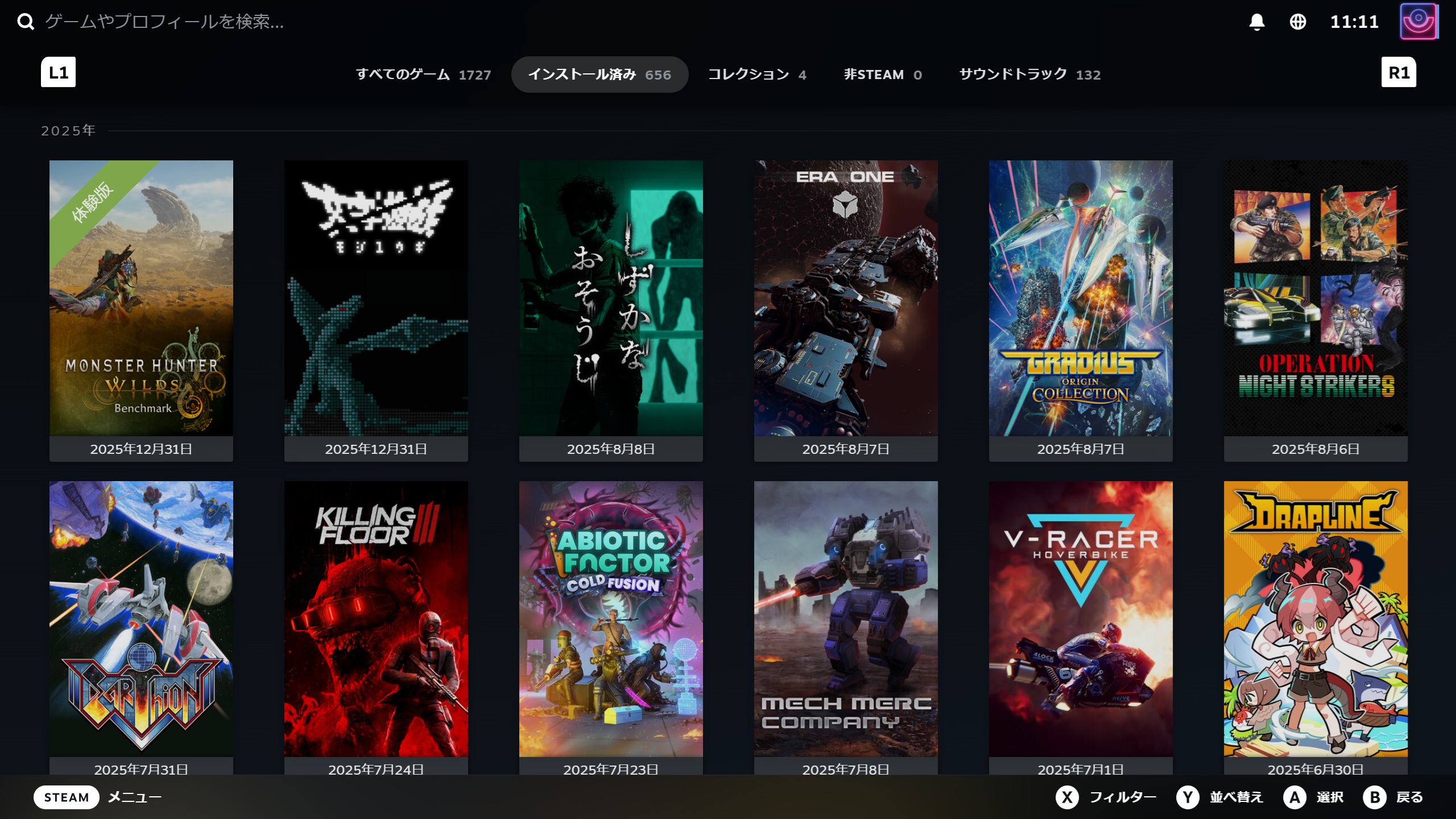The image size is (1456, 819).
Task: Open the ERA ONE game cover
Action: pyautogui.click(x=846, y=298)
